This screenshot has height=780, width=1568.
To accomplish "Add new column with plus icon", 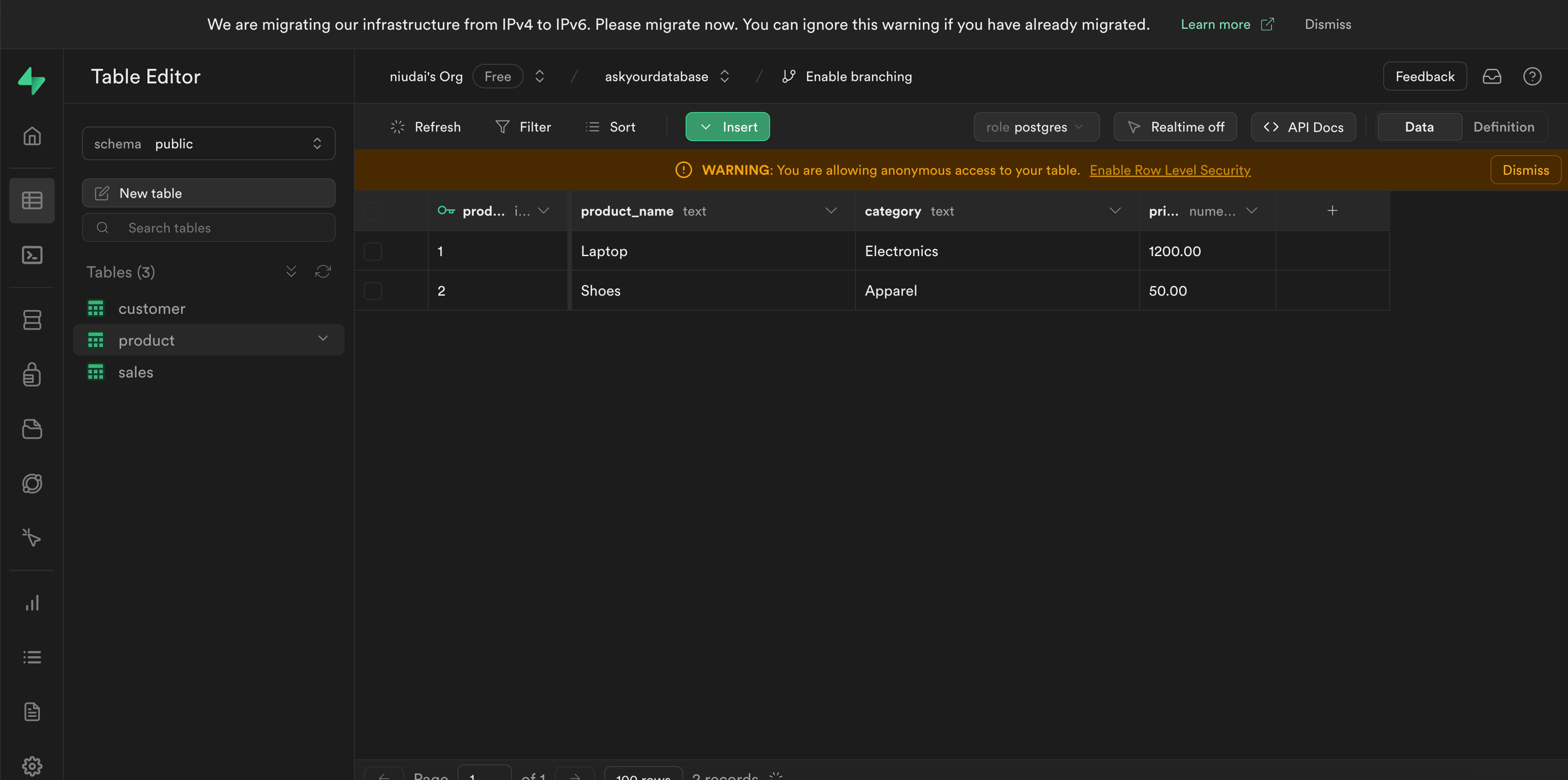I will tap(1332, 211).
